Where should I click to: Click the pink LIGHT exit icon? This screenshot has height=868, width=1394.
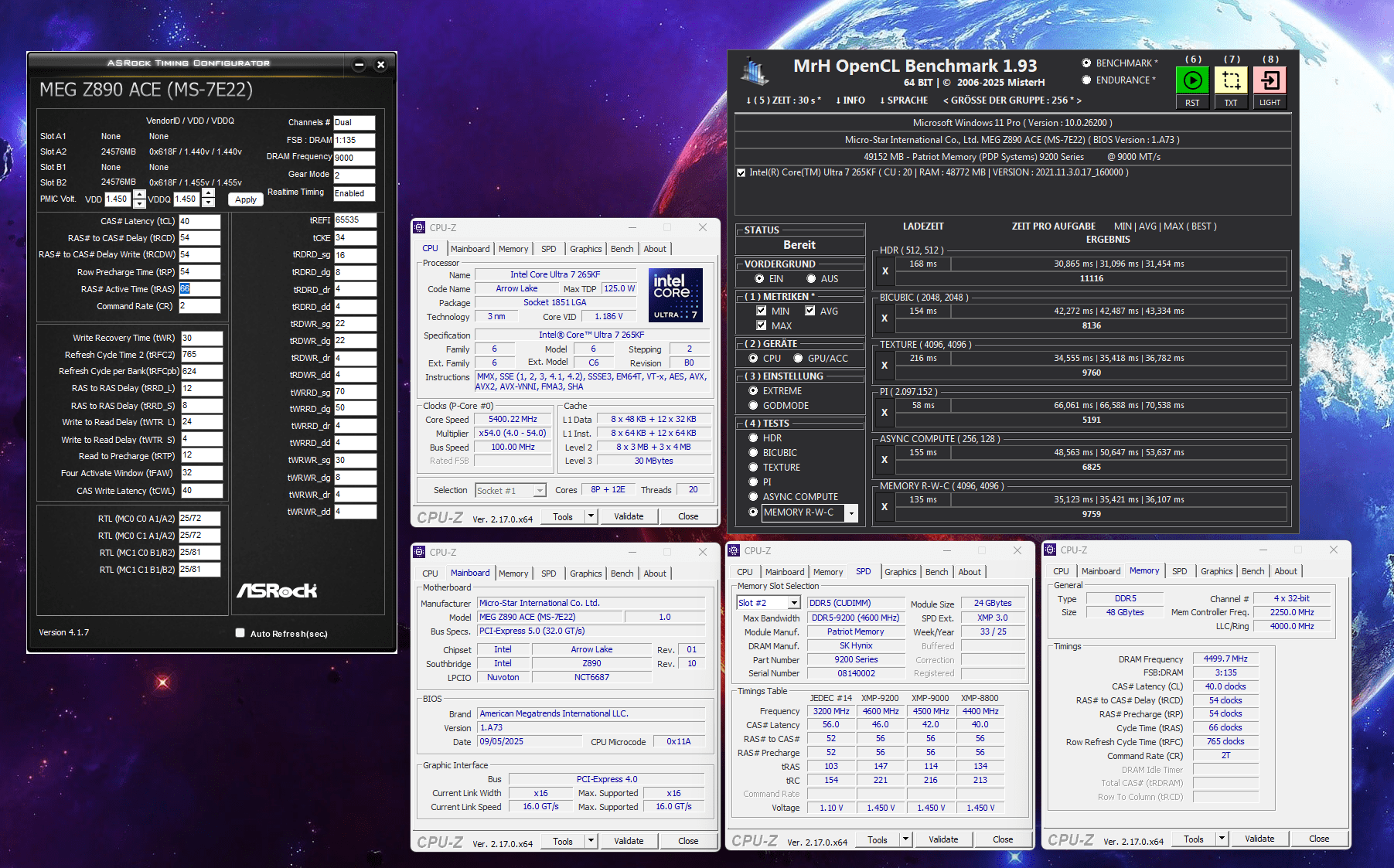(1270, 80)
